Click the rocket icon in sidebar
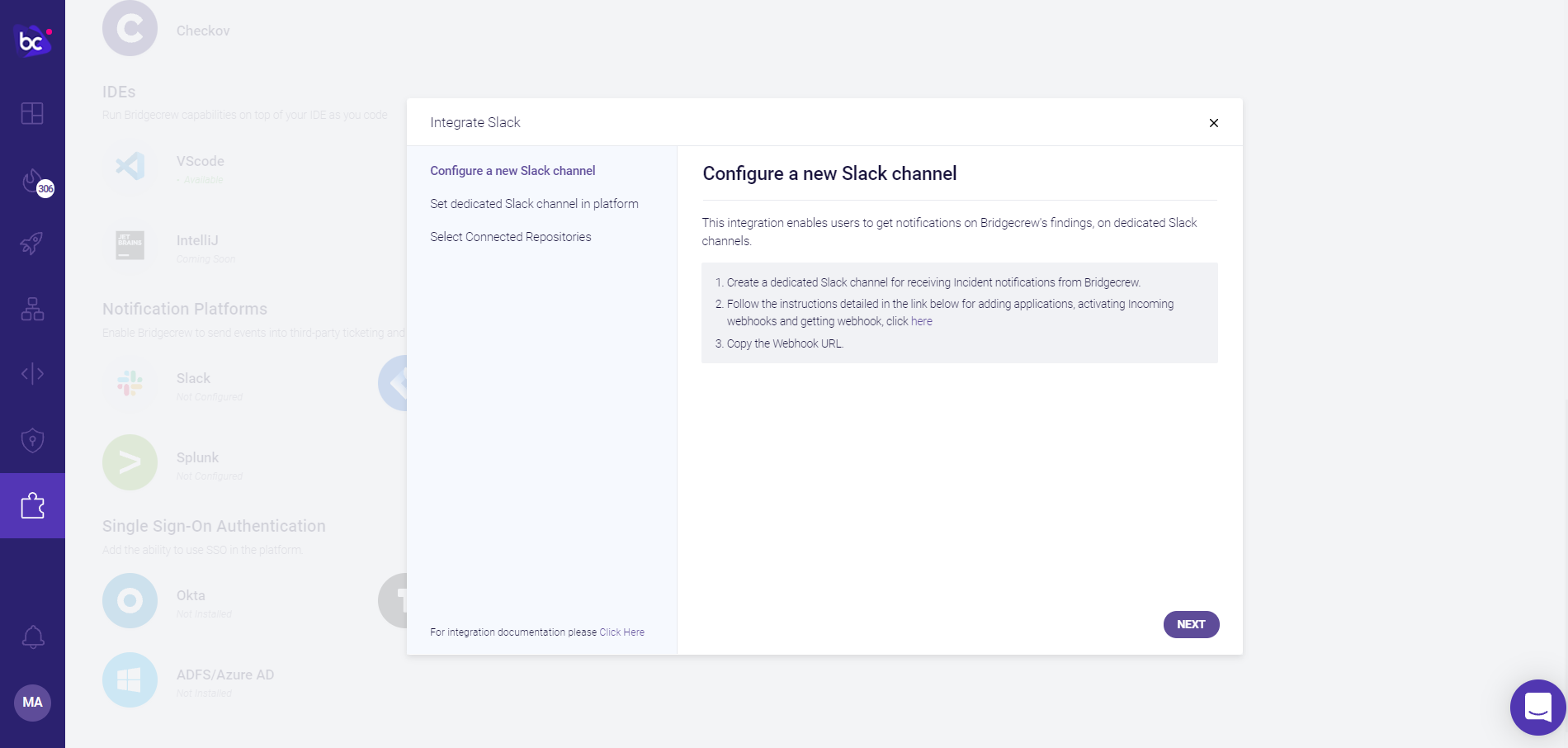 32,243
